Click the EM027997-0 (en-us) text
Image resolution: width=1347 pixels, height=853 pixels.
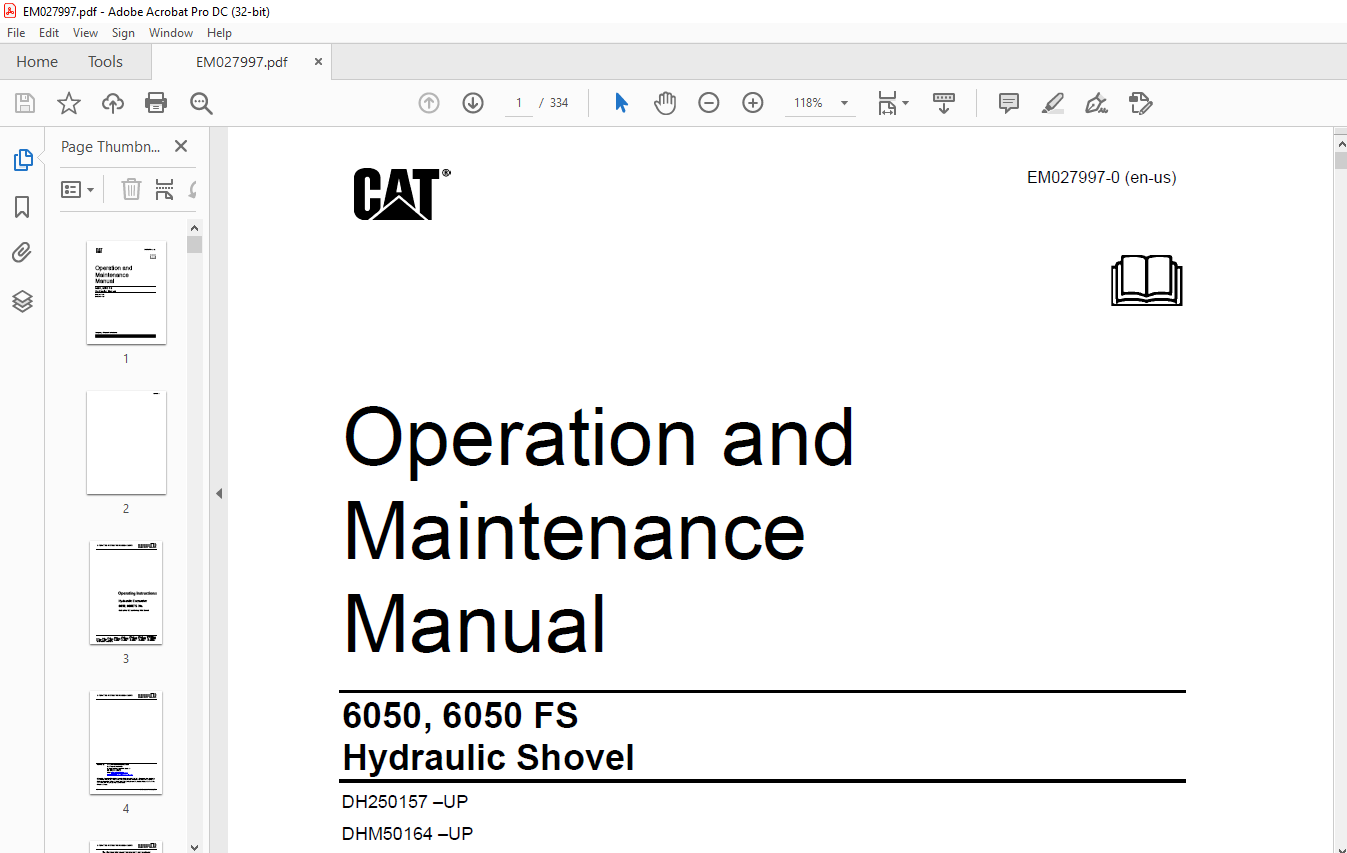tap(1102, 178)
